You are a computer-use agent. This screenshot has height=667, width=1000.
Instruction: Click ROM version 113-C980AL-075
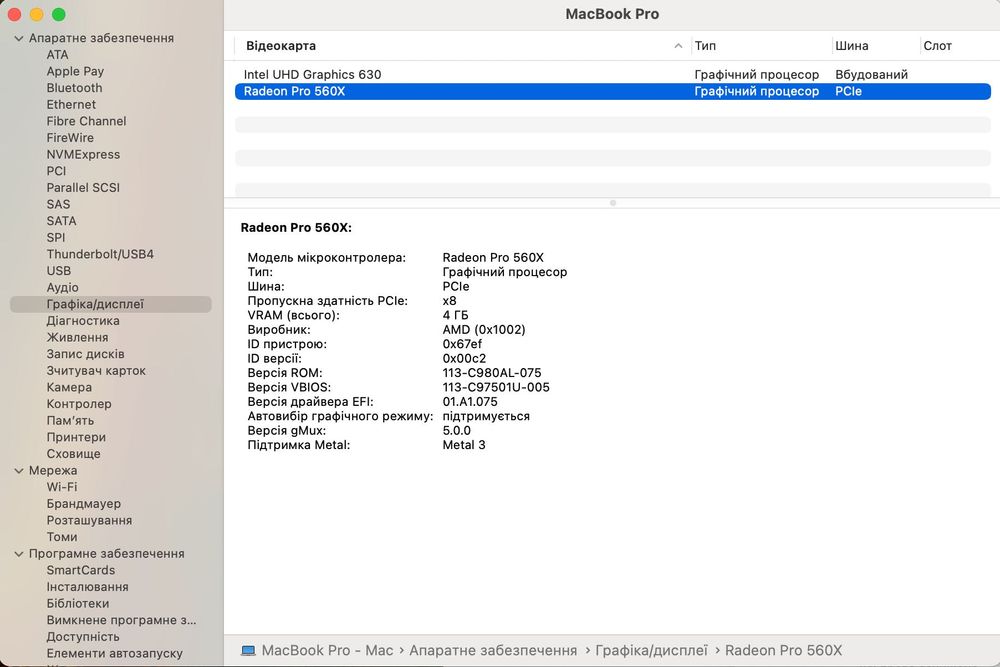pyautogui.click(x=492, y=373)
